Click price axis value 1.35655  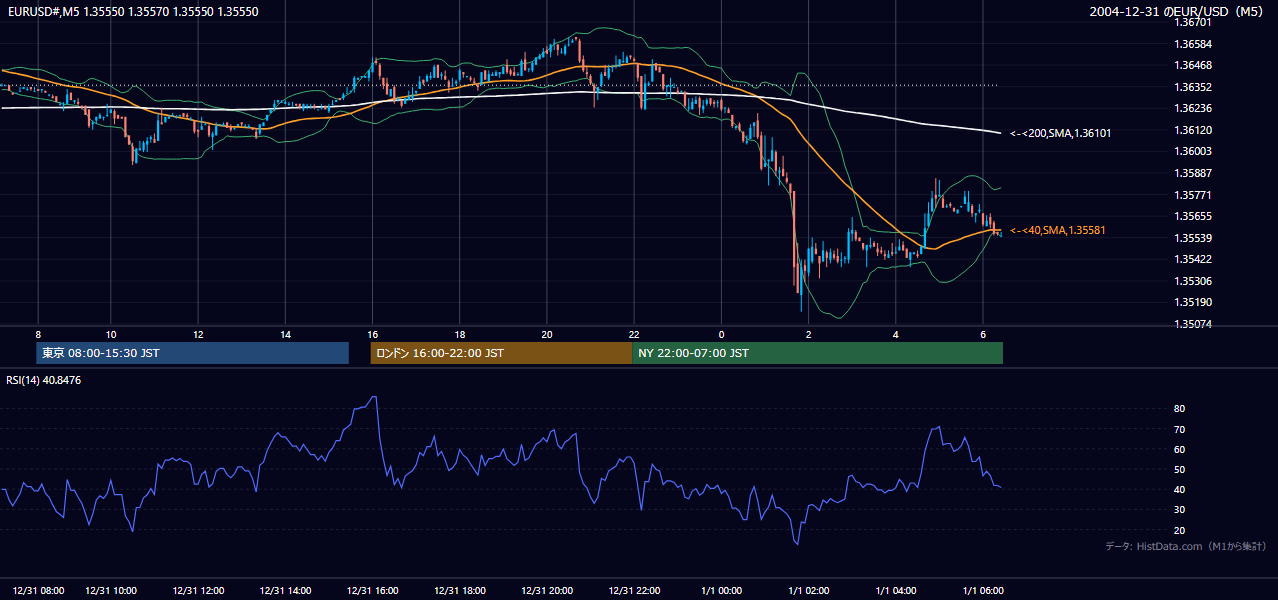click(1192, 216)
